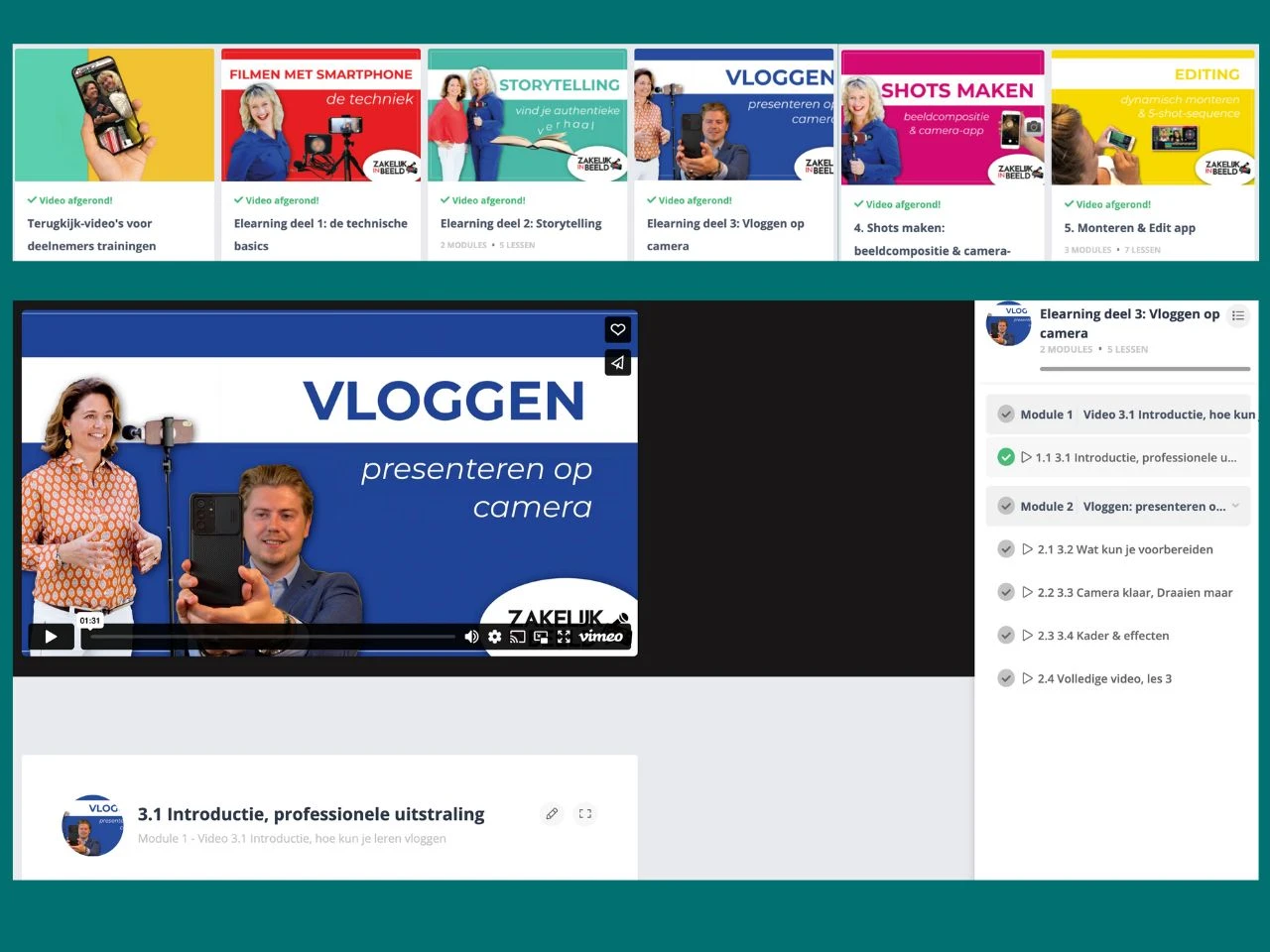Enable picture-in-picture mode

click(x=541, y=637)
